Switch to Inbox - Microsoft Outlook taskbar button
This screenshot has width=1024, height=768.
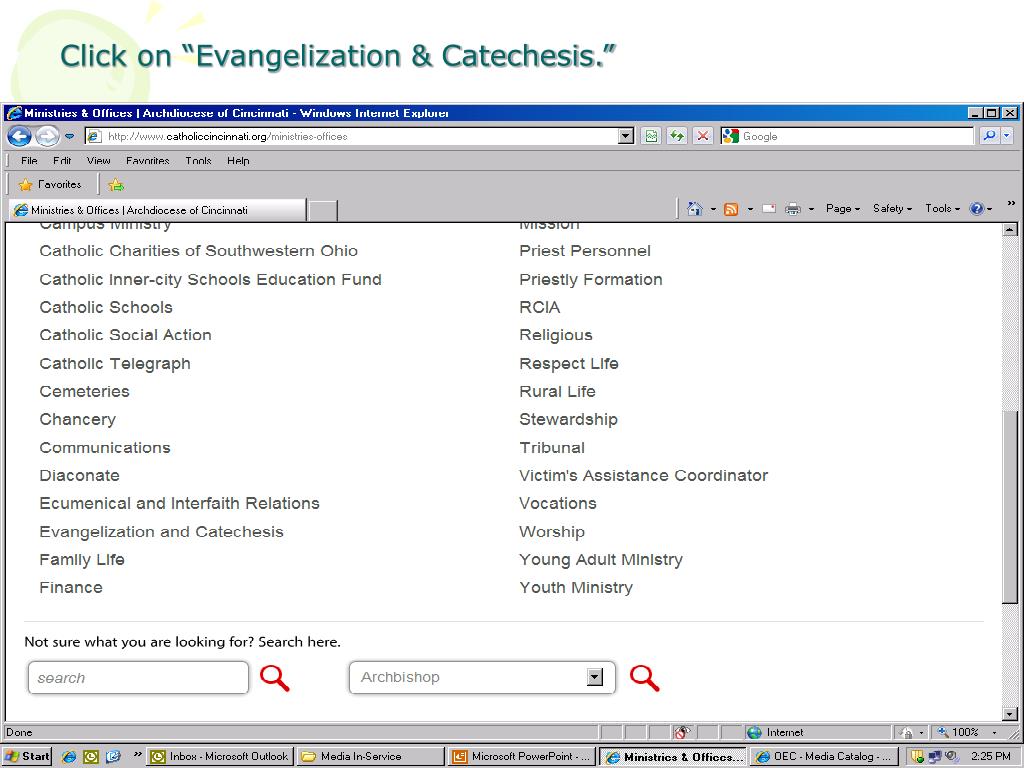coord(220,756)
